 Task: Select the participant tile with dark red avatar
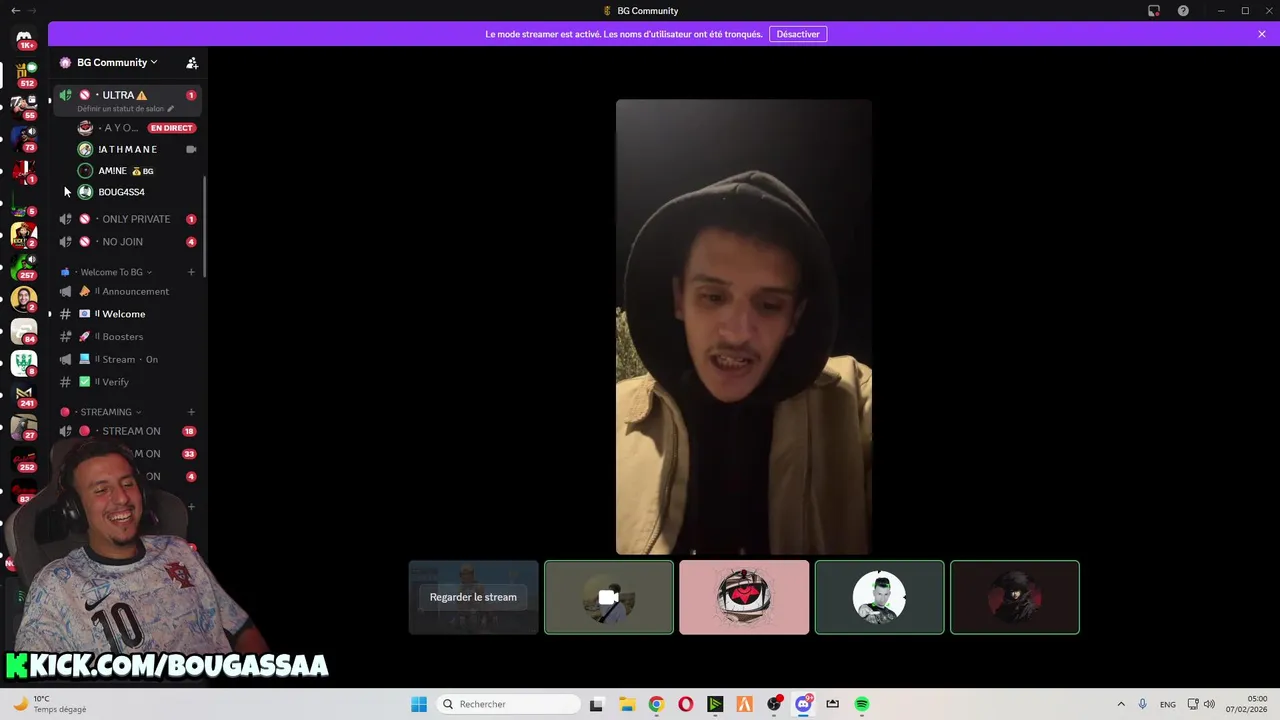(x=1015, y=597)
